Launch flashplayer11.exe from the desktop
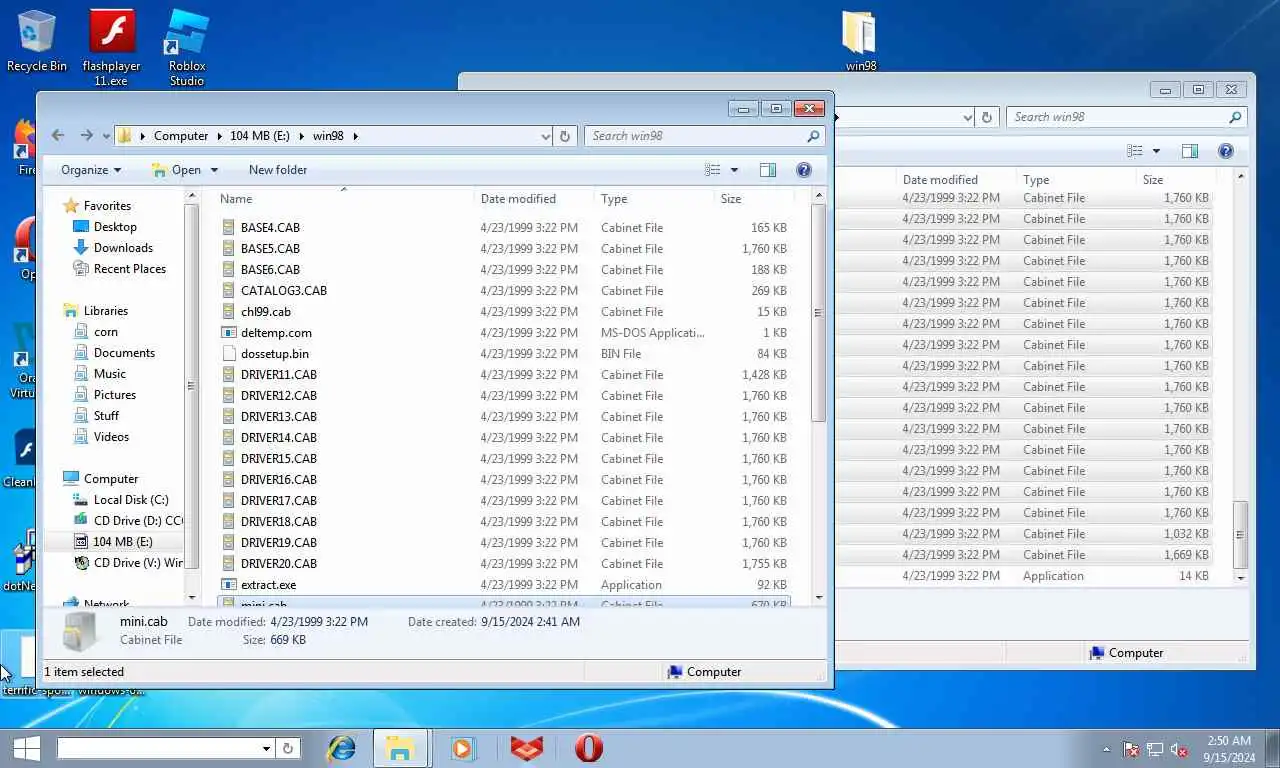The width and height of the screenshot is (1280, 768). click(111, 48)
